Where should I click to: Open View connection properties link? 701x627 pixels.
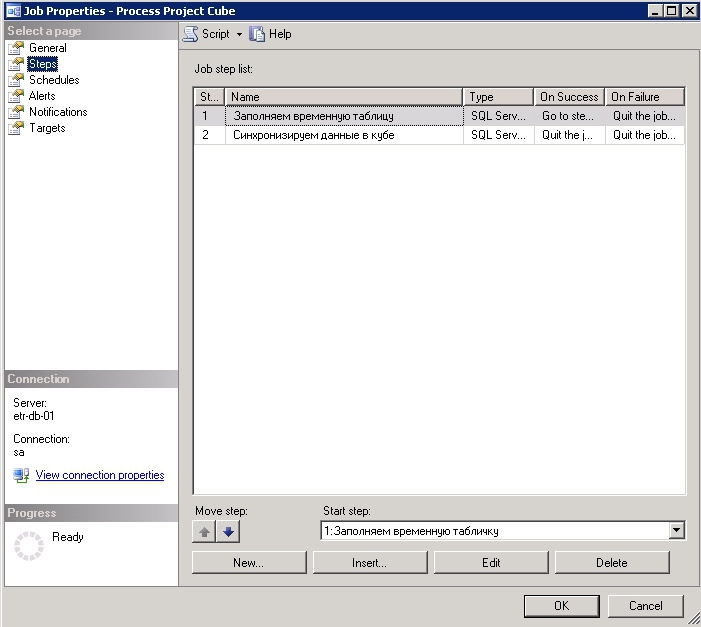click(x=100, y=475)
